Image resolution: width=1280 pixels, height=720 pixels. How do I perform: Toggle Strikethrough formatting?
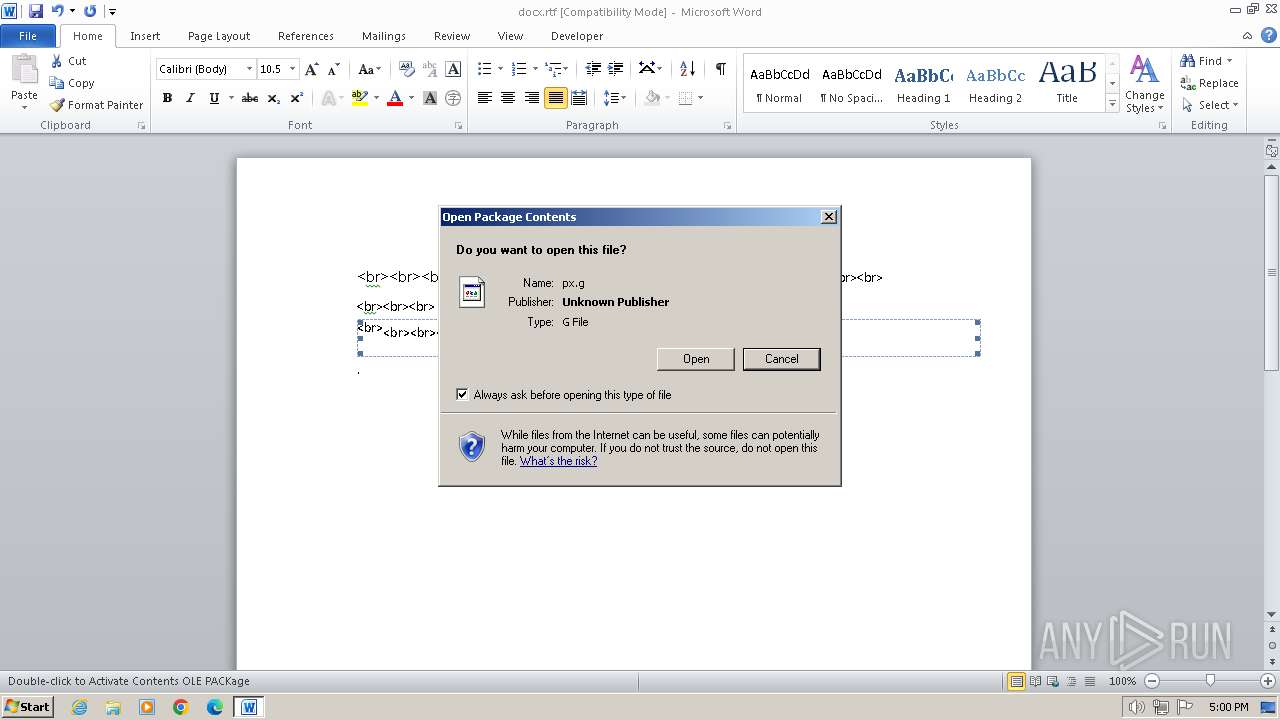pyautogui.click(x=250, y=98)
